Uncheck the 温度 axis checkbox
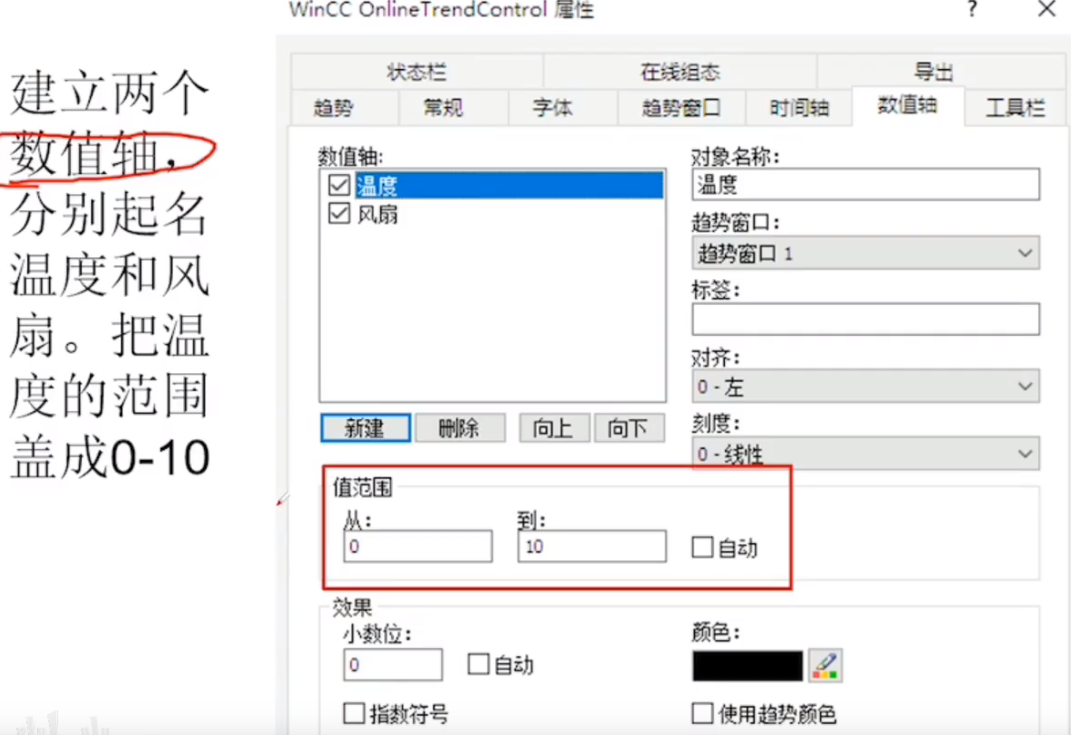The width and height of the screenshot is (1071, 735). click(x=339, y=184)
